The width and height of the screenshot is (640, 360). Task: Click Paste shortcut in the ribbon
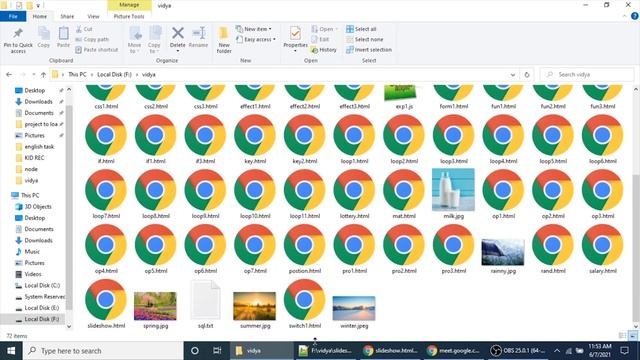point(97,49)
